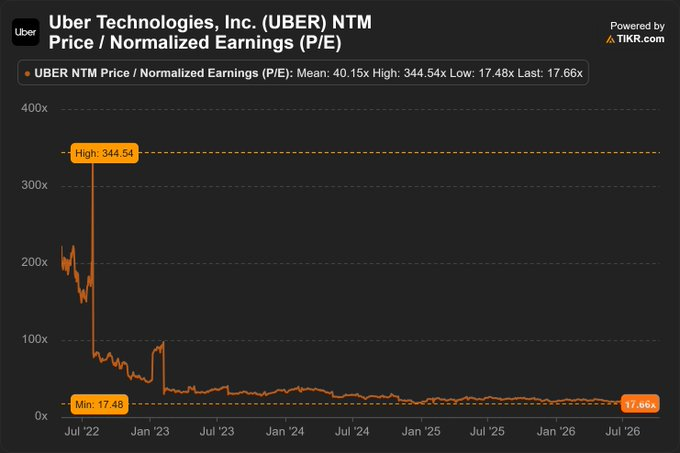Click the "Jan '26" x-axis label
680x453 pixels.
(556, 431)
